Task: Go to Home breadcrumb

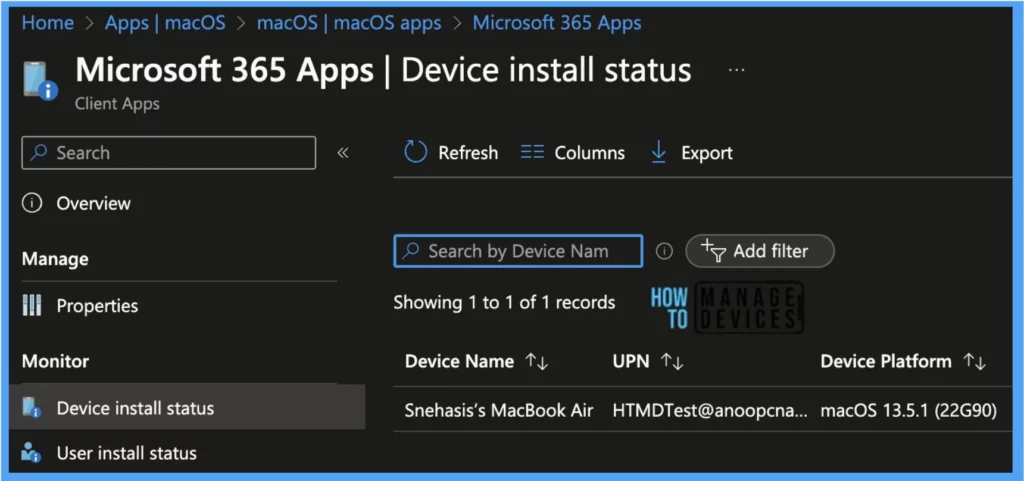Action: [48, 23]
